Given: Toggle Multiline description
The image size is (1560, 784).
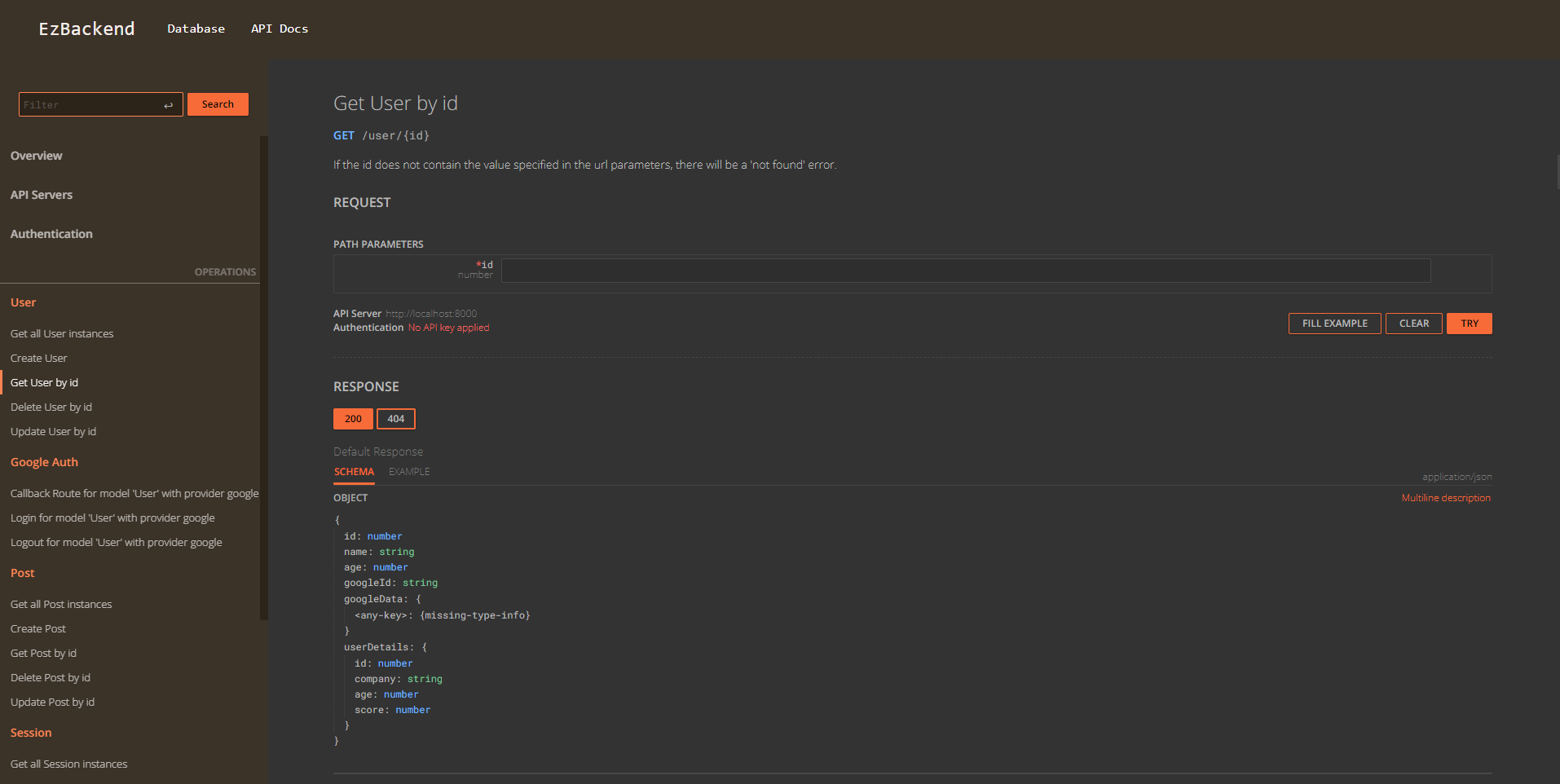Looking at the screenshot, I should click(1446, 498).
